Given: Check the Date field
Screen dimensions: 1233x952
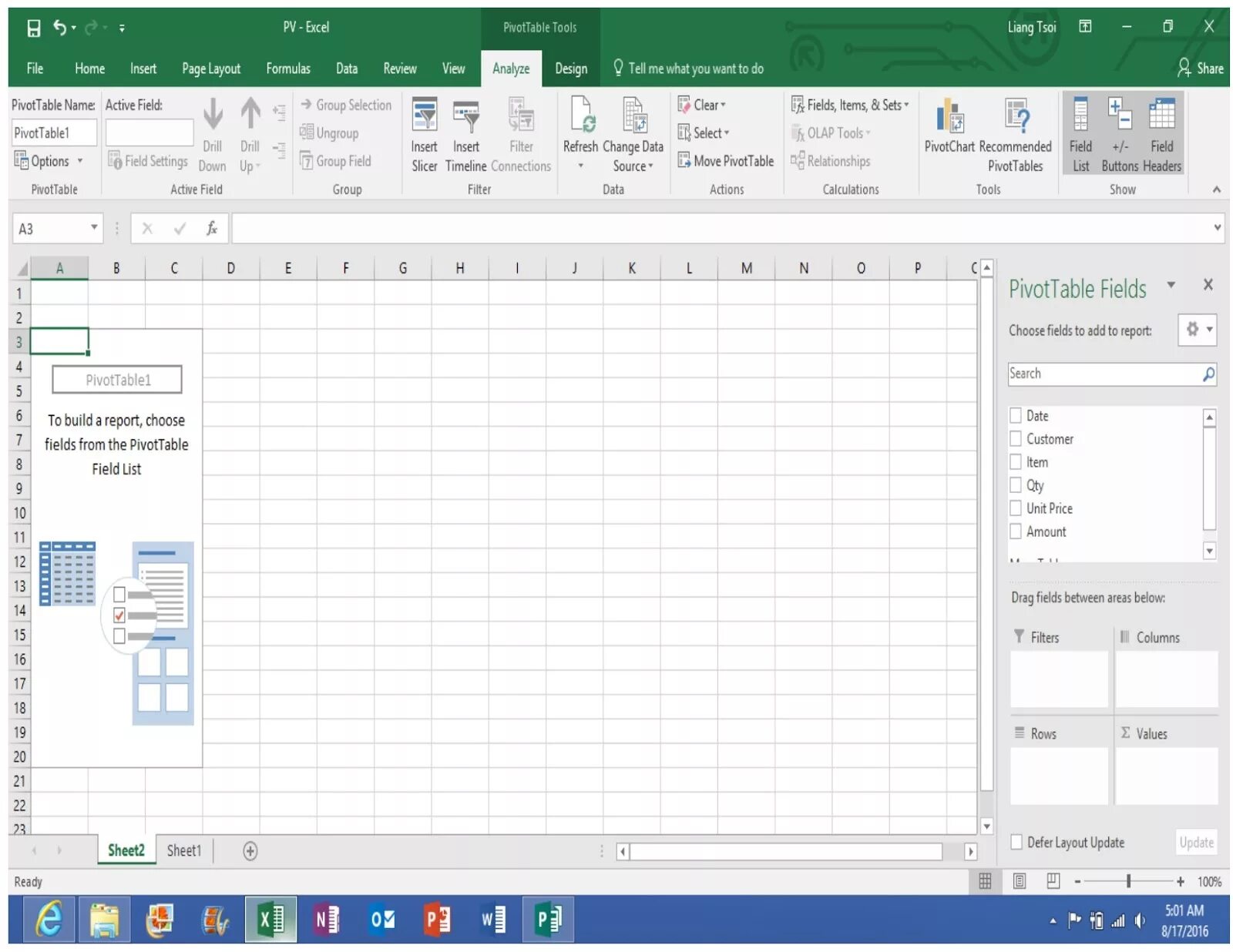Looking at the screenshot, I should click(1016, 416).
